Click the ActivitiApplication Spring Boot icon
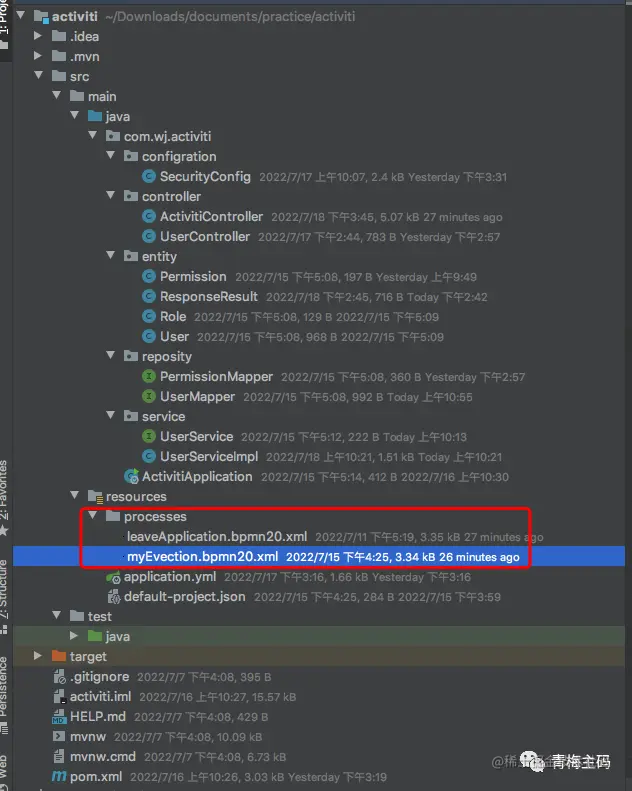Screen dimensions: 632x791 point(132,476)
